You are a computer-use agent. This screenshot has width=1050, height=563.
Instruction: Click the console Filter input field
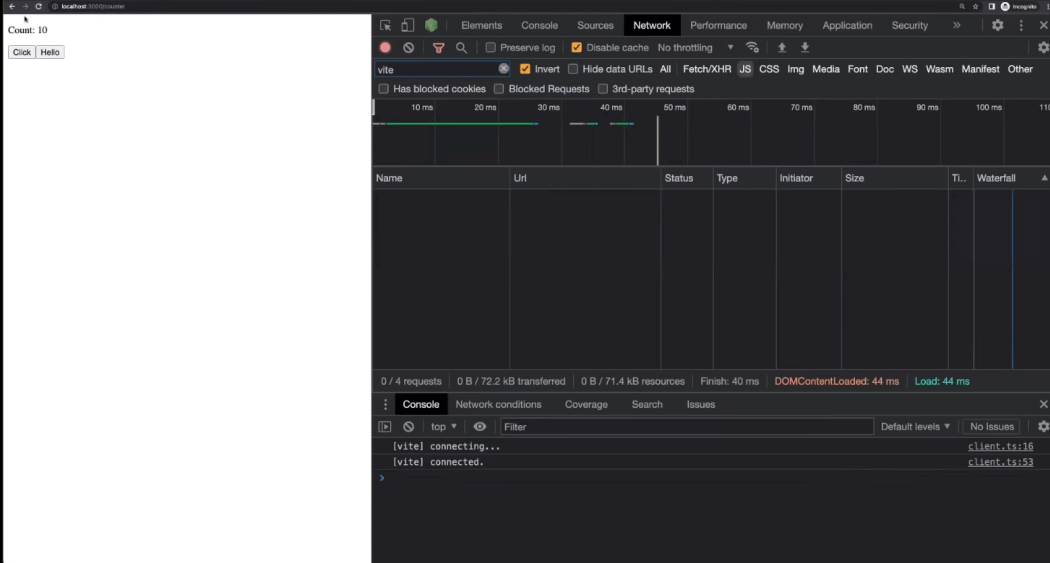686,426
